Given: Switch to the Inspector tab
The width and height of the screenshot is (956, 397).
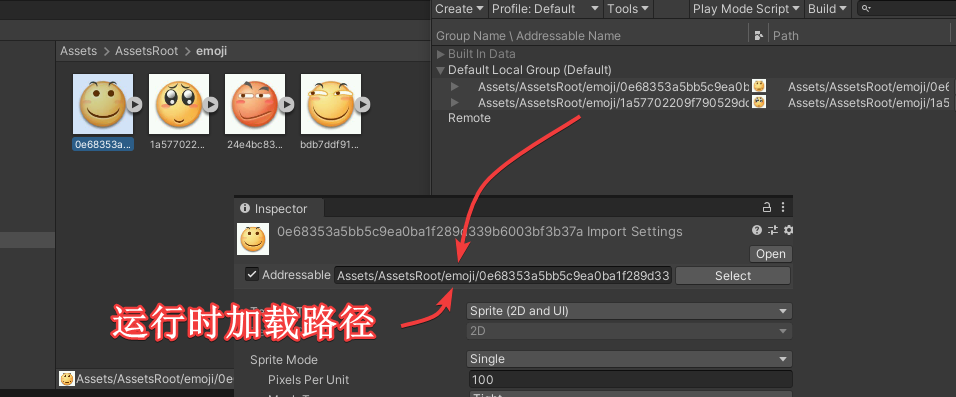Looking at the screenshot, I should (x=279, y=209).
